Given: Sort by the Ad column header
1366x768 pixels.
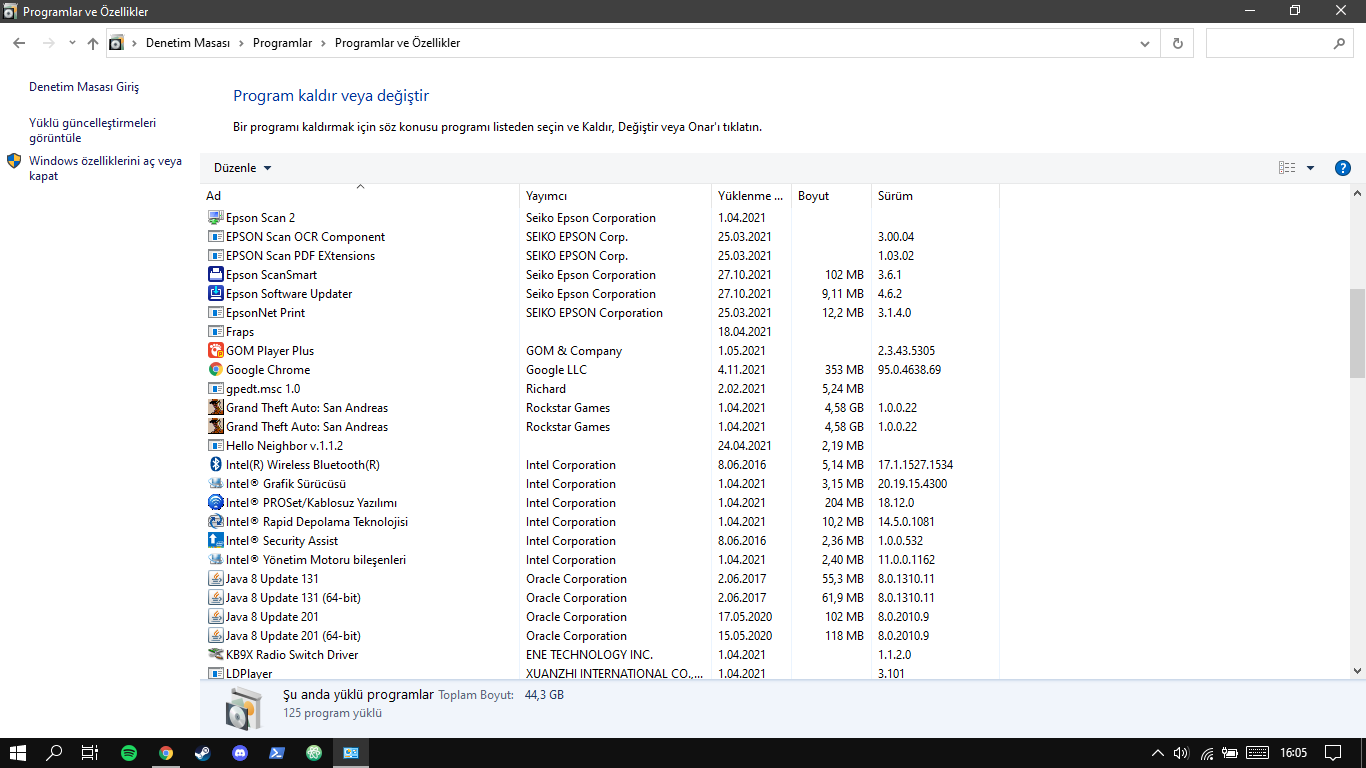Looking at the screenshot, I should [360, 196].
